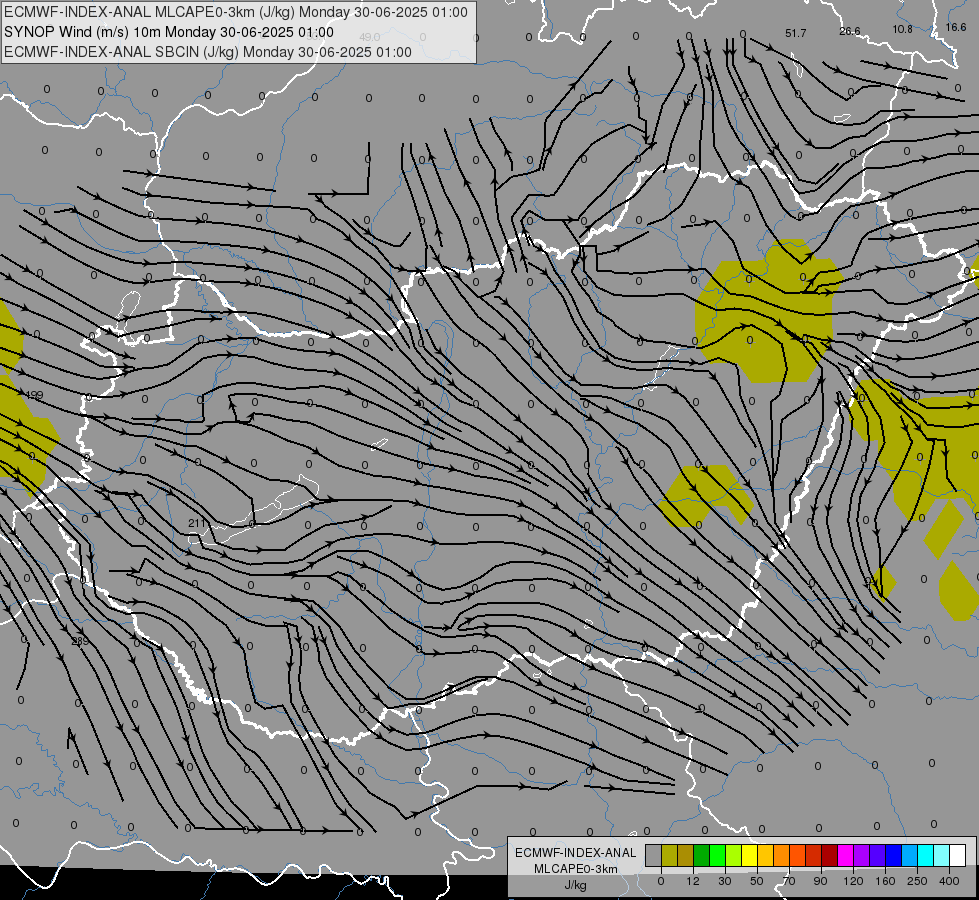Click the legend tick label 160
Viewport: 979px width, 900px height.
pos(885,881)
